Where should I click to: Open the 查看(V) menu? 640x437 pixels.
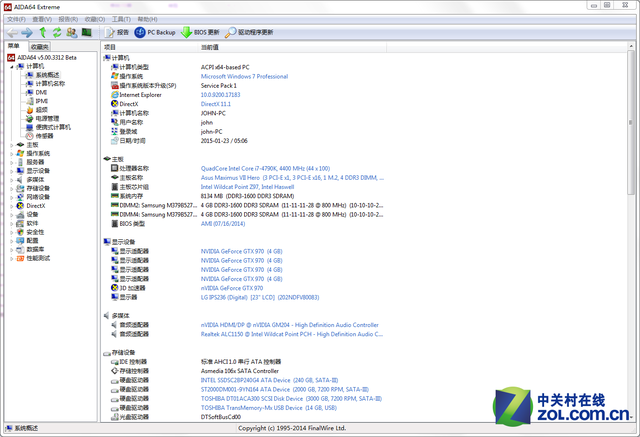pyautogui.click(x=42, y=19)
